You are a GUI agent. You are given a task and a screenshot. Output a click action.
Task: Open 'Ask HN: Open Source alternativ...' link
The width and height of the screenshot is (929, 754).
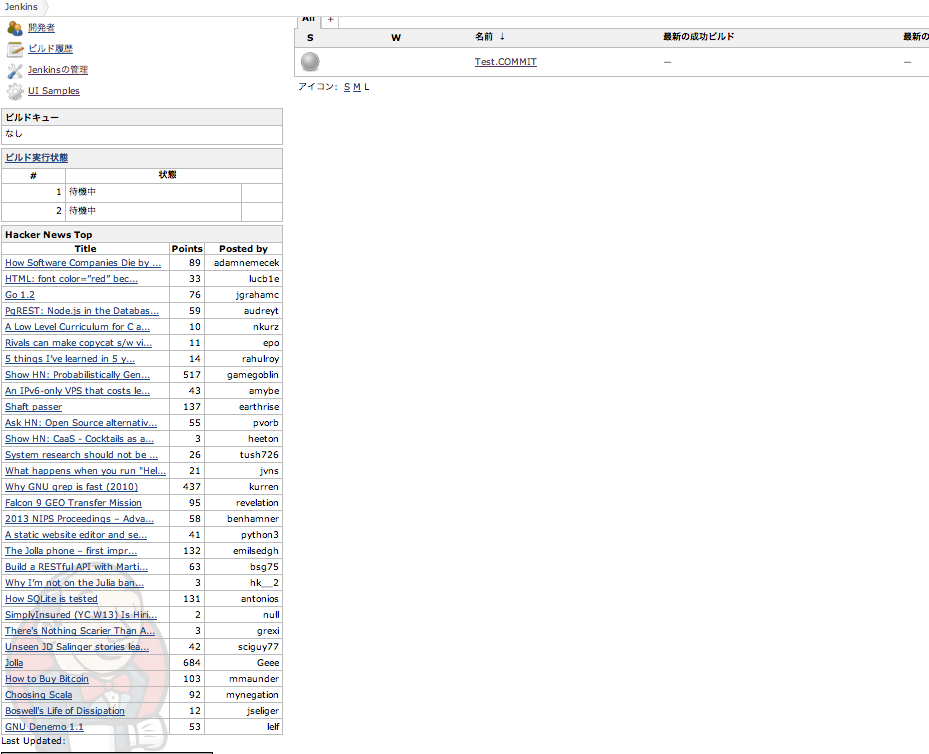point(81,422)
